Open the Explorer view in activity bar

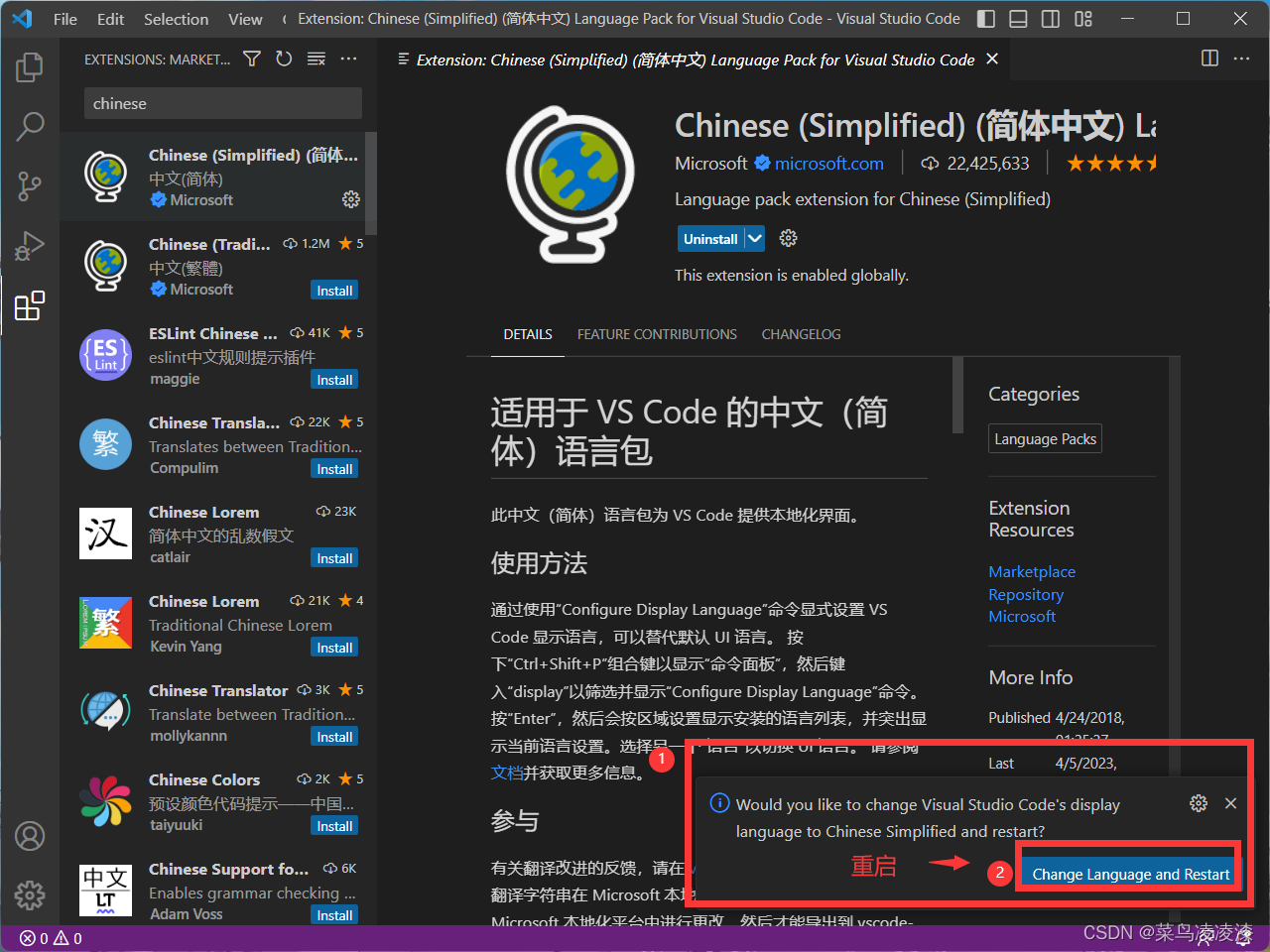click(x=30, y=67)
